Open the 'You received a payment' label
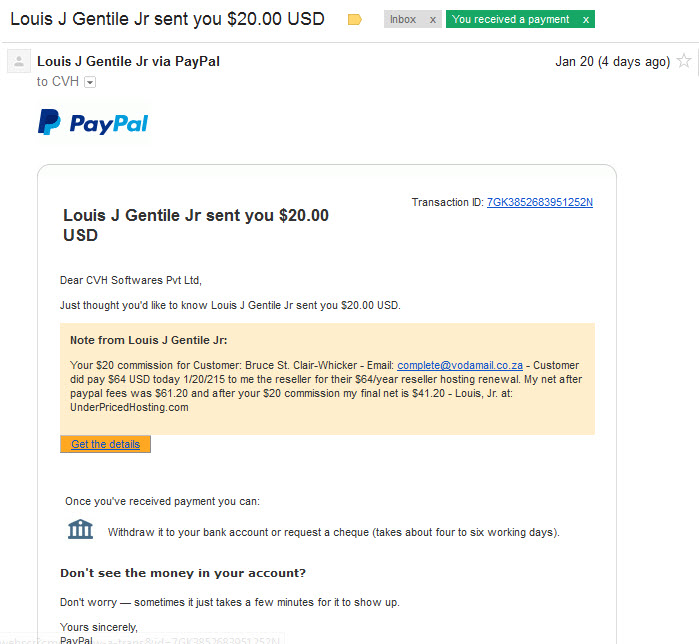 point(510,20)
